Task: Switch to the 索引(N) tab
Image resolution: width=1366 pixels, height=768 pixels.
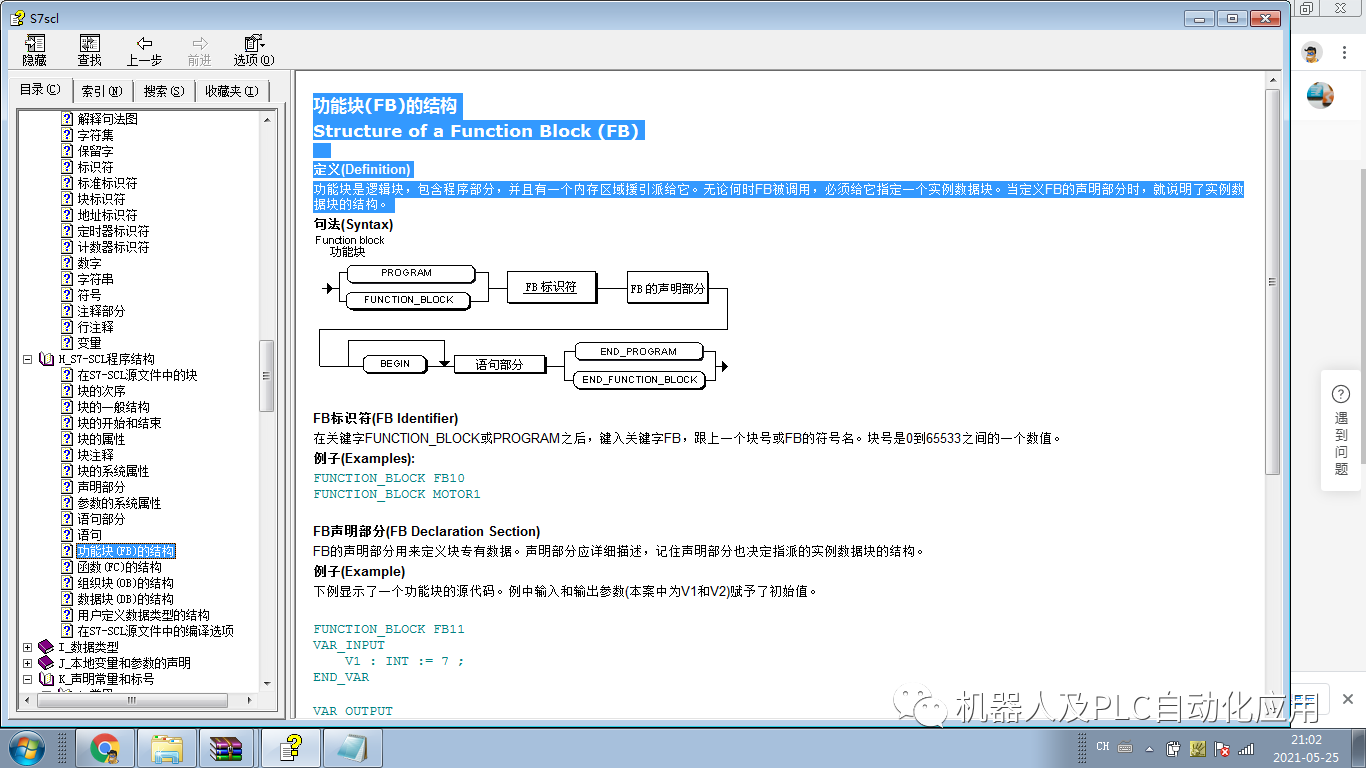Action: coord(101,90)
